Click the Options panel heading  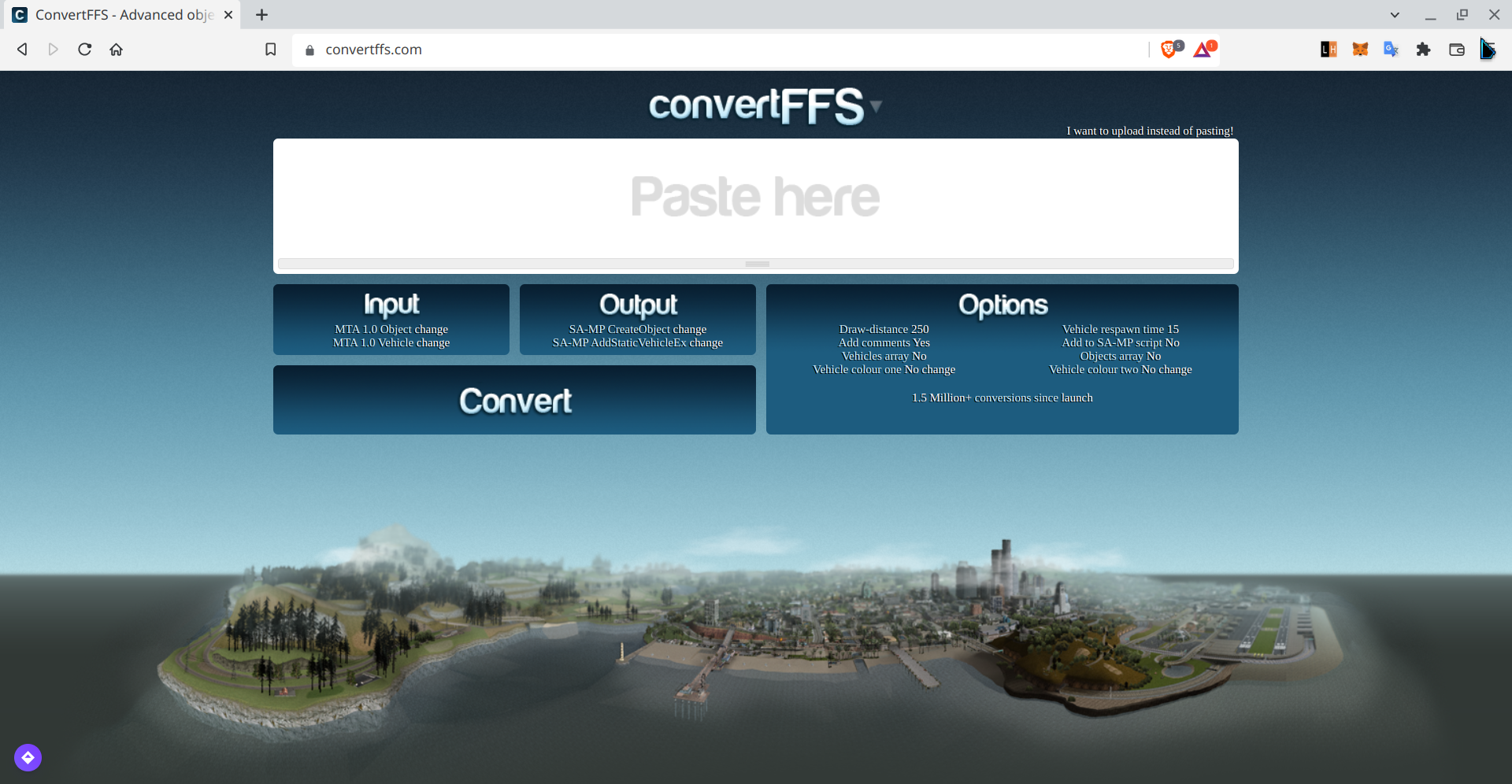pyautogui.click(x=1002, y=305)
